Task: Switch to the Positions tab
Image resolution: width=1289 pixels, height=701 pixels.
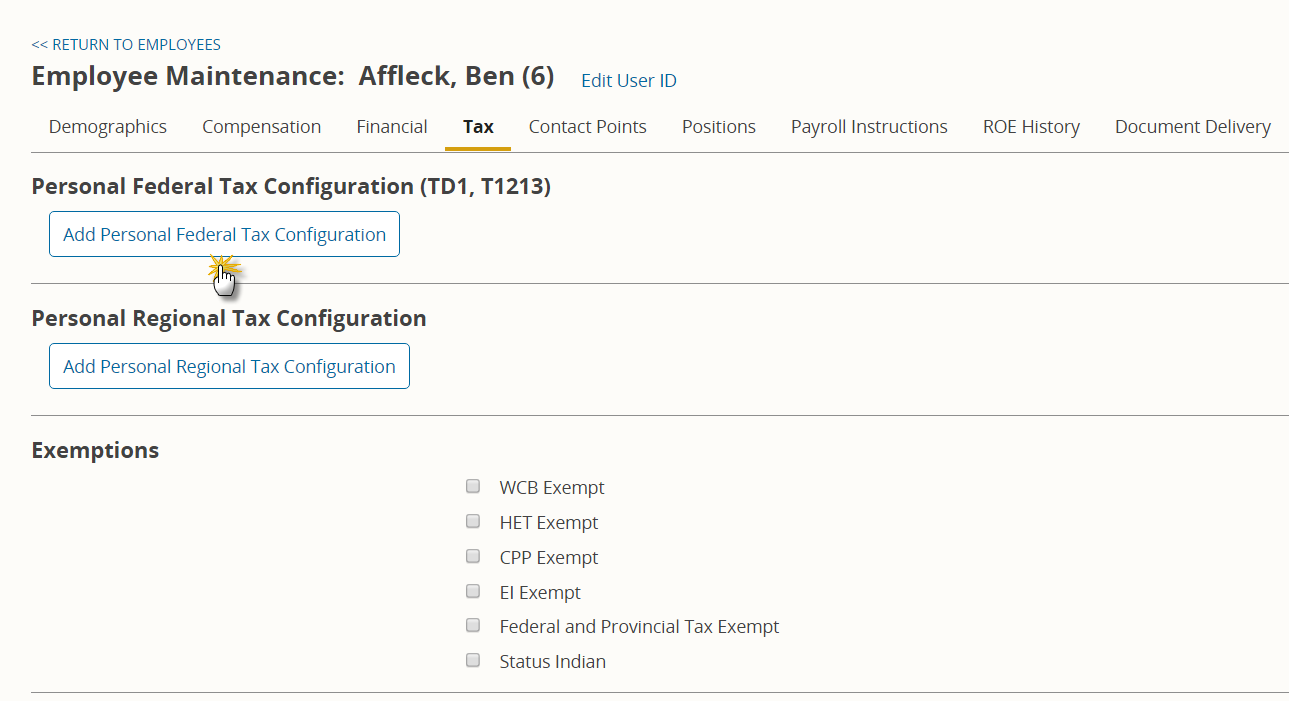Action: [719, 127]
